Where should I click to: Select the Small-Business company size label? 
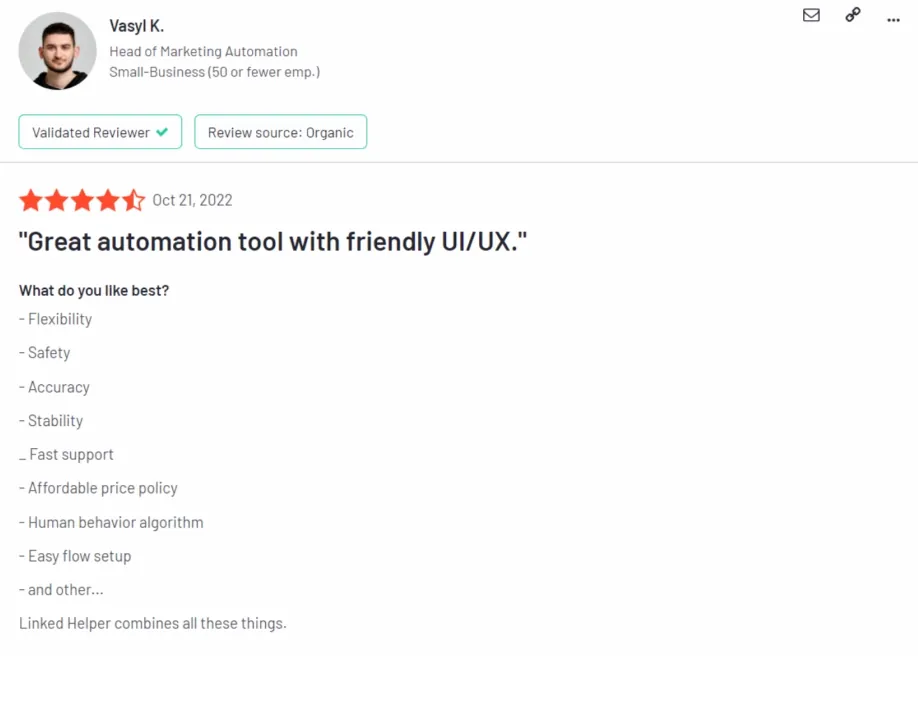click(215, 71)
